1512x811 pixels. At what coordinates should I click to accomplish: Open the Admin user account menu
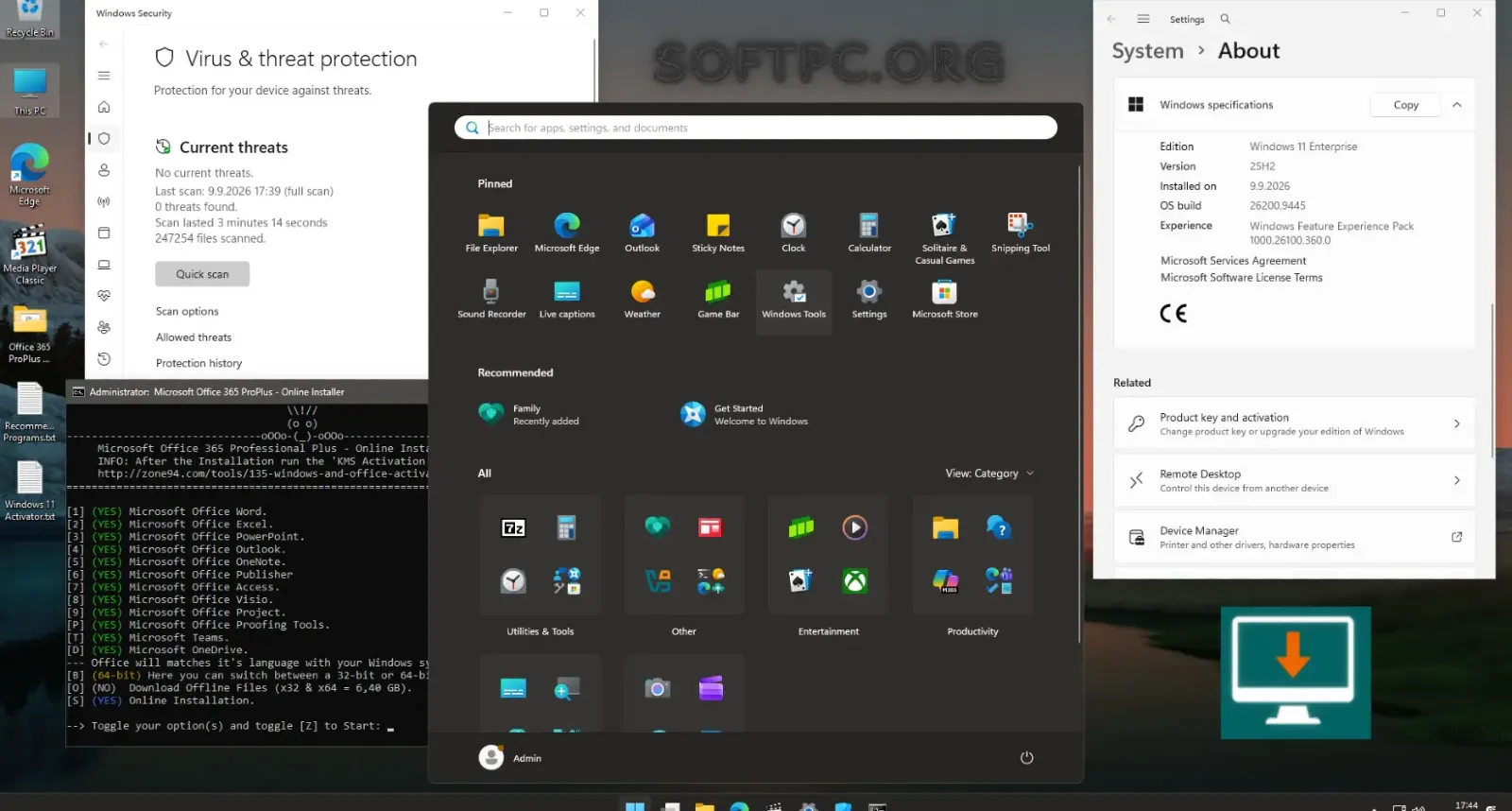[510, 758]
